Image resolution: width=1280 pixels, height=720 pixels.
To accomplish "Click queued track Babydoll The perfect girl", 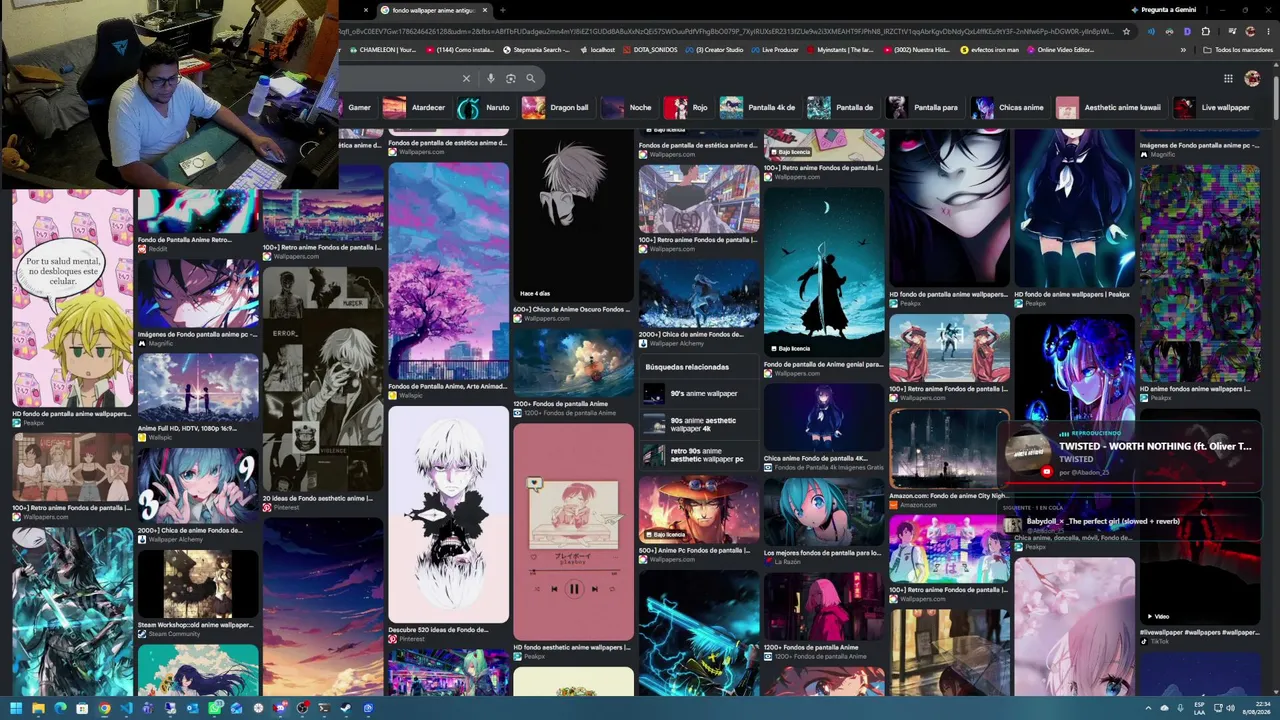I will 1103,521.
